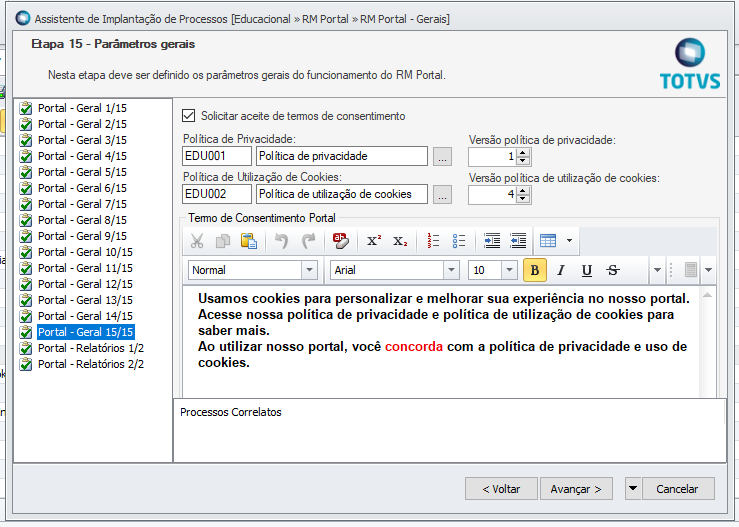Click the Processos Correlatos panel label

point(230,412)
